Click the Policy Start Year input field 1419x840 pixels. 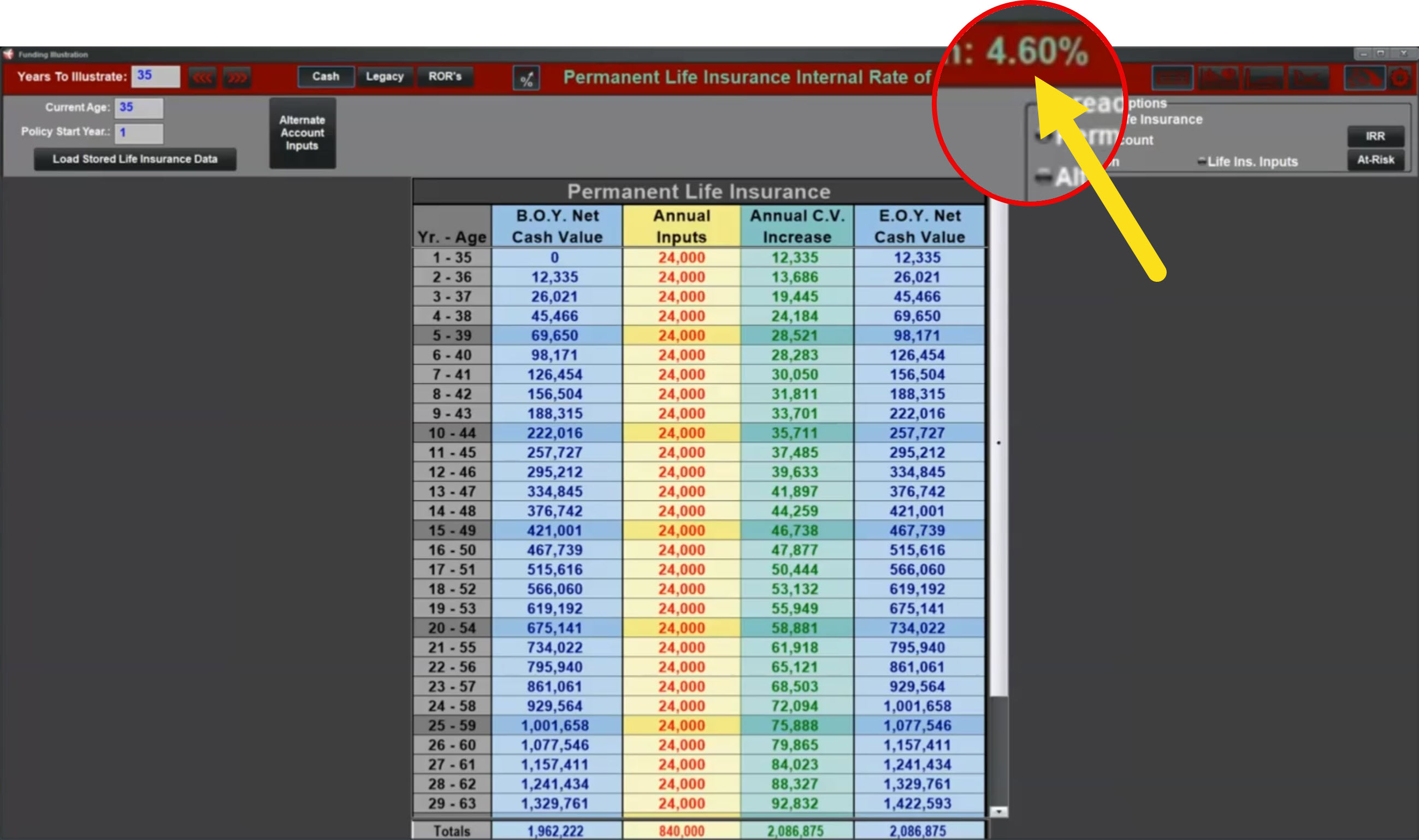pos(139,133)
